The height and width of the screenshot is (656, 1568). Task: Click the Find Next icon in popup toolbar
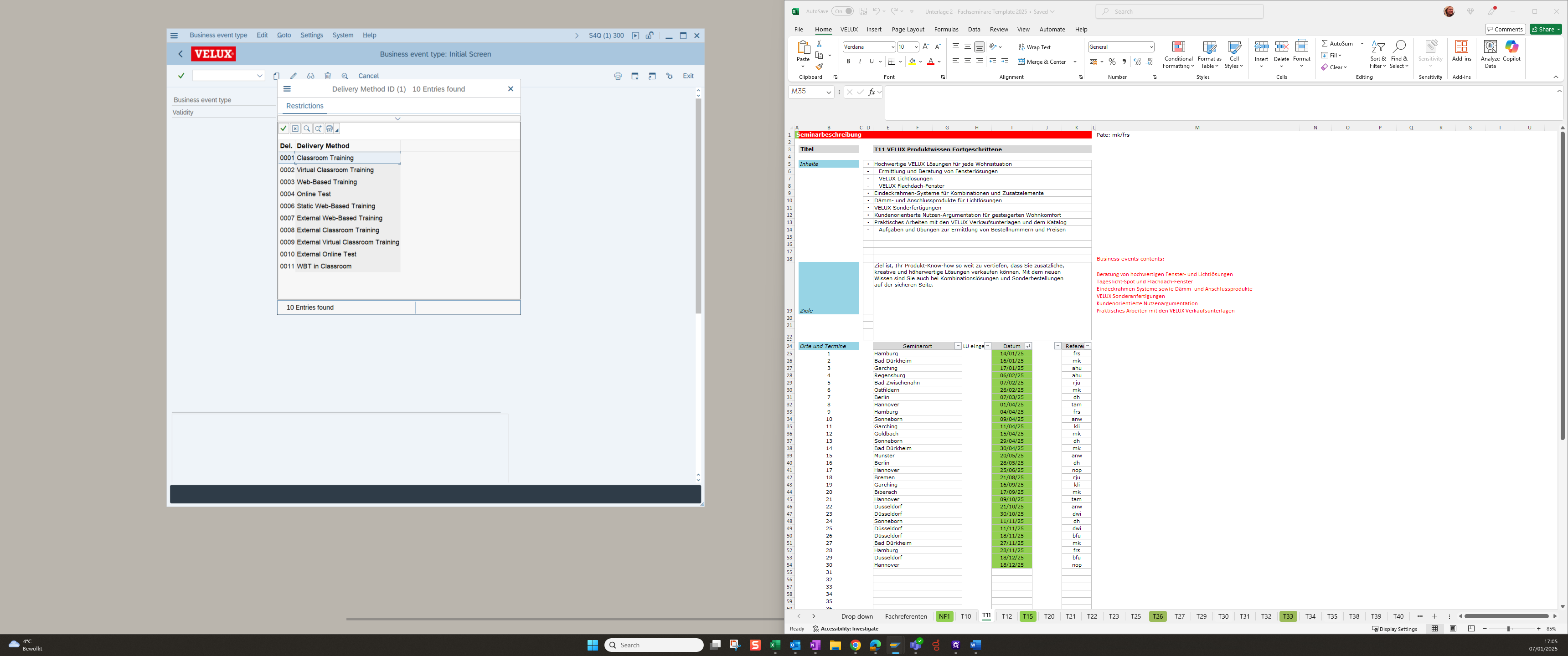tap(318, 128)
